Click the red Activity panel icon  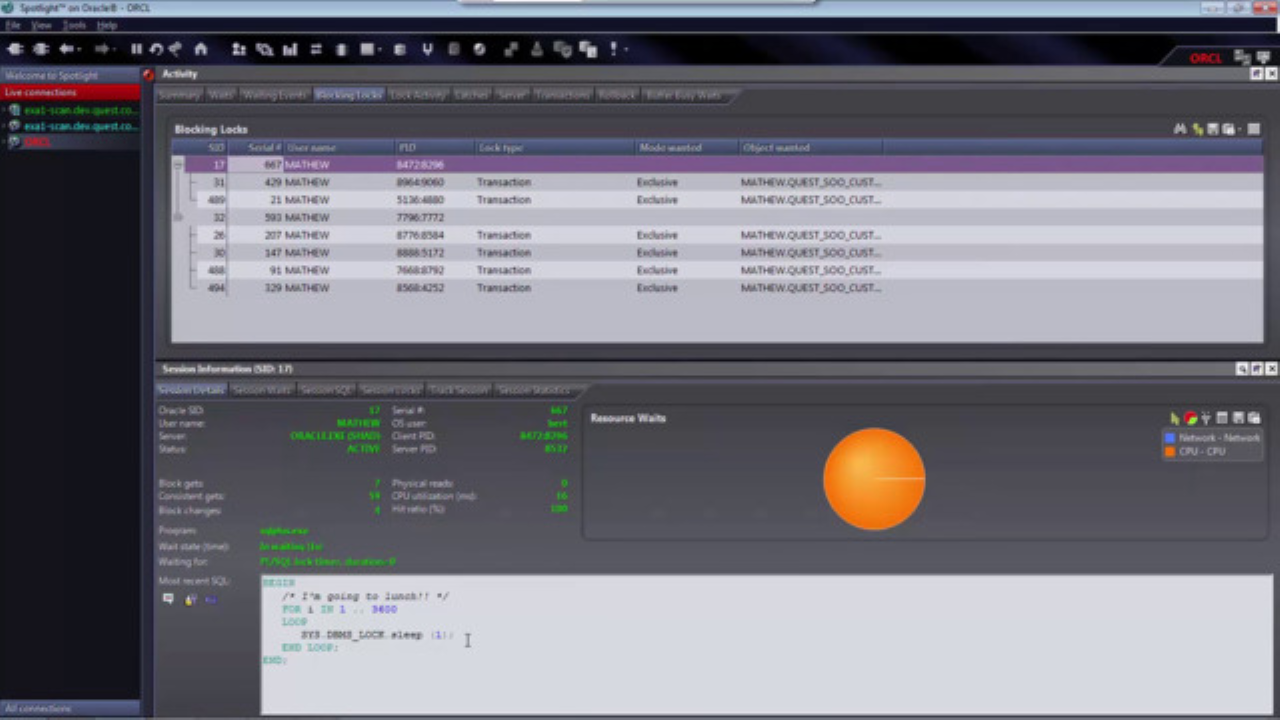149,74
